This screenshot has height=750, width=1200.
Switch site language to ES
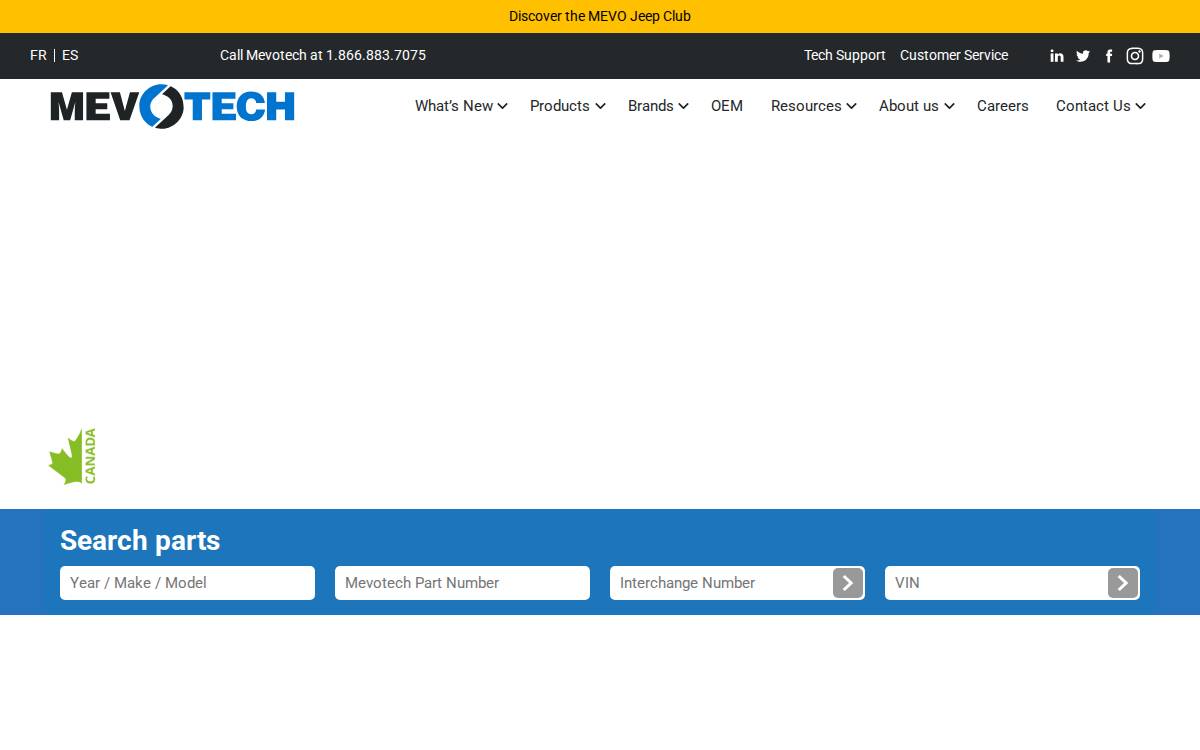click(x=70, y=55)
